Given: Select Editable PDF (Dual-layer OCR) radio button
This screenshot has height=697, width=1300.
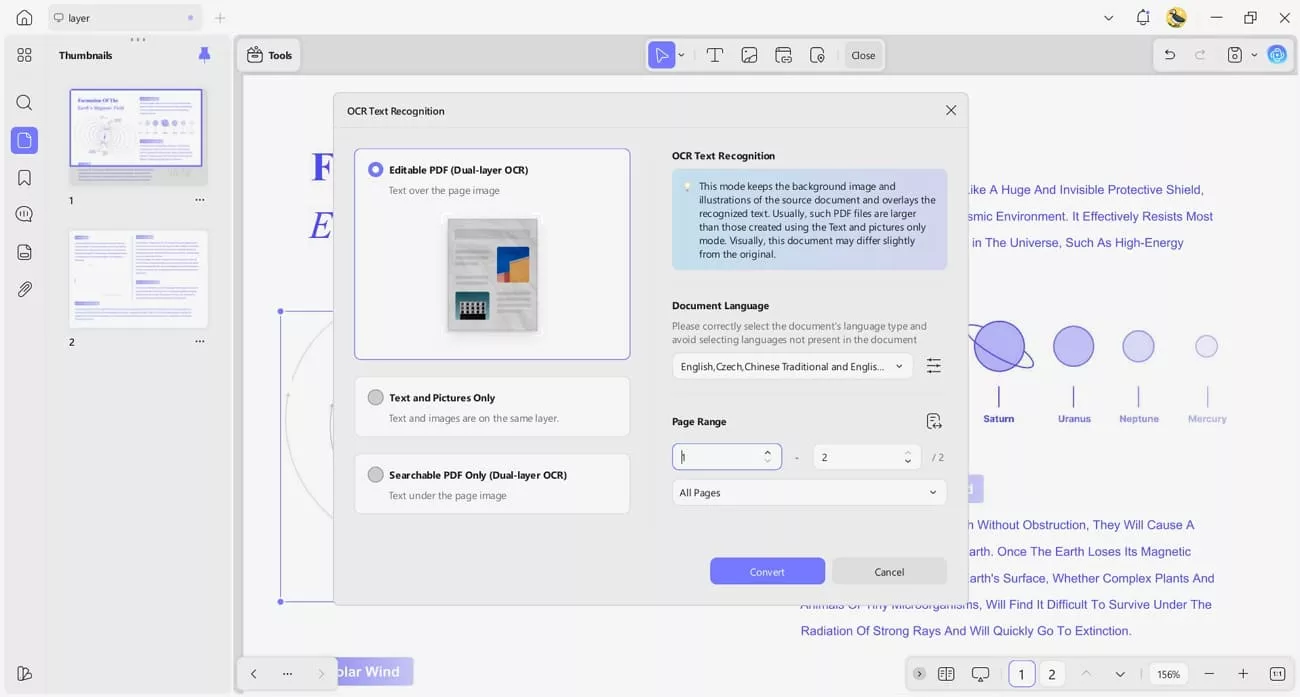Looking at the screenshot, I should [x=376, y=170].
